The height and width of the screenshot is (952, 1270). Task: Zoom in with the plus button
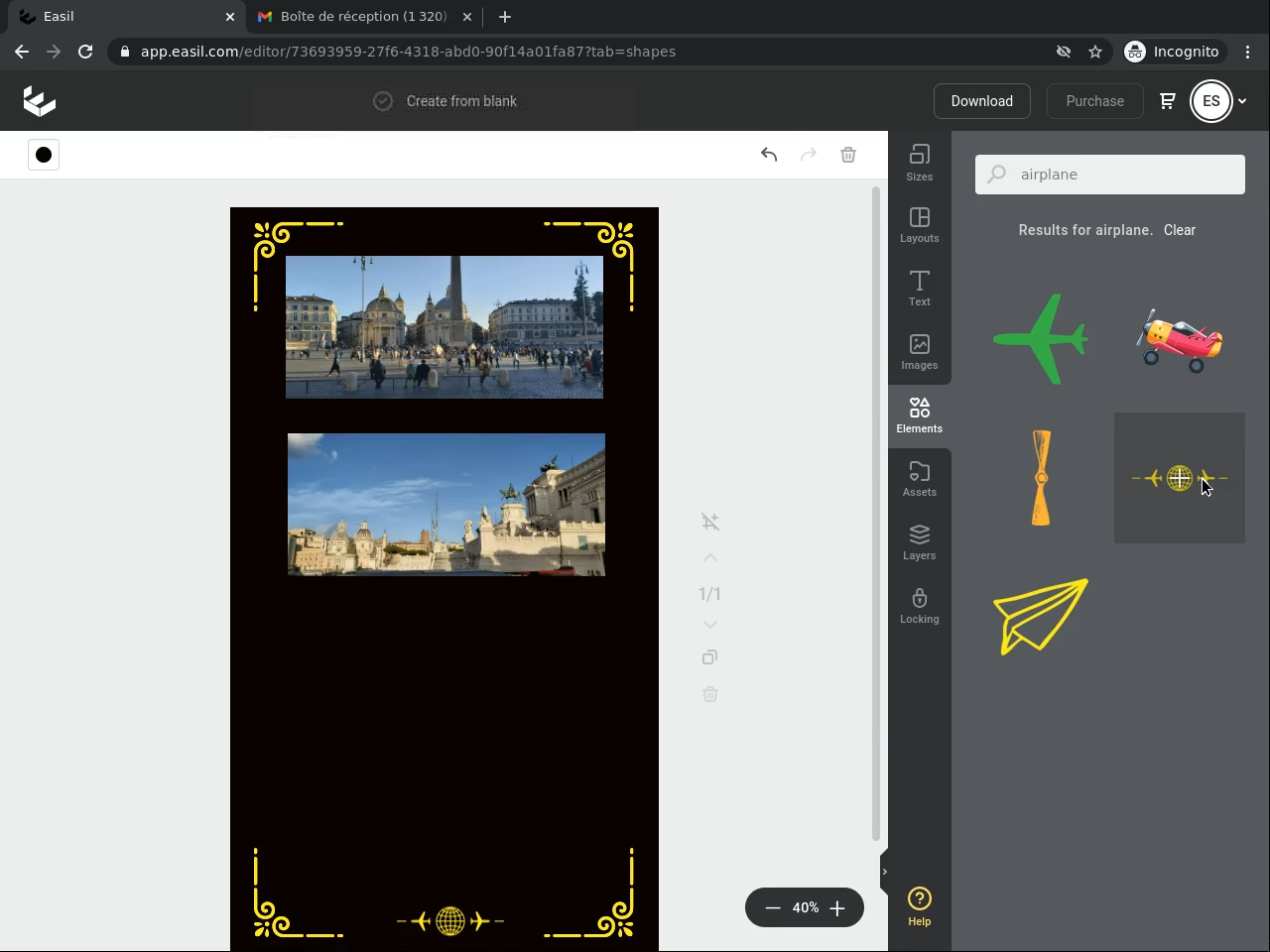(x=837, y=907)
